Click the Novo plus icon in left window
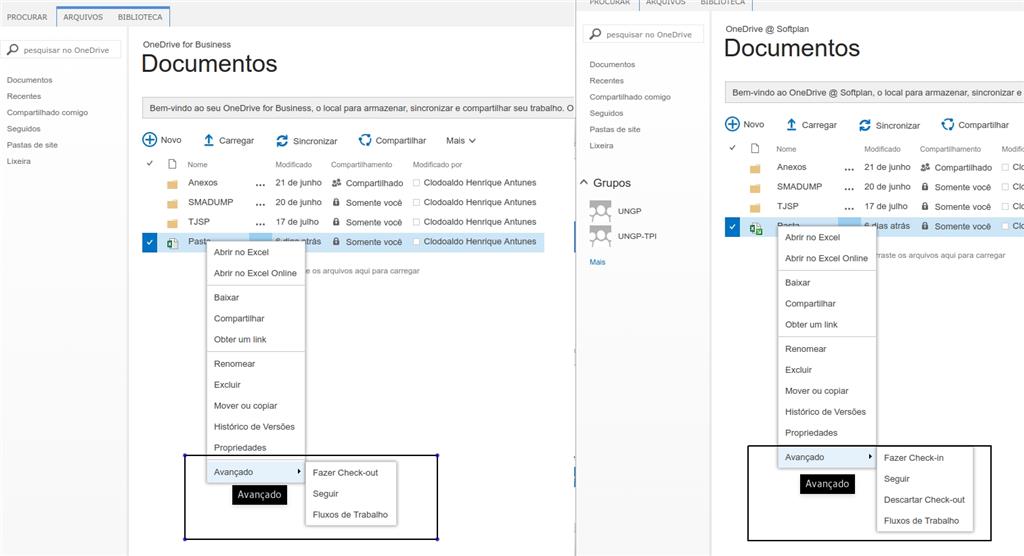The image size is (1024, 556). (150, 139)
